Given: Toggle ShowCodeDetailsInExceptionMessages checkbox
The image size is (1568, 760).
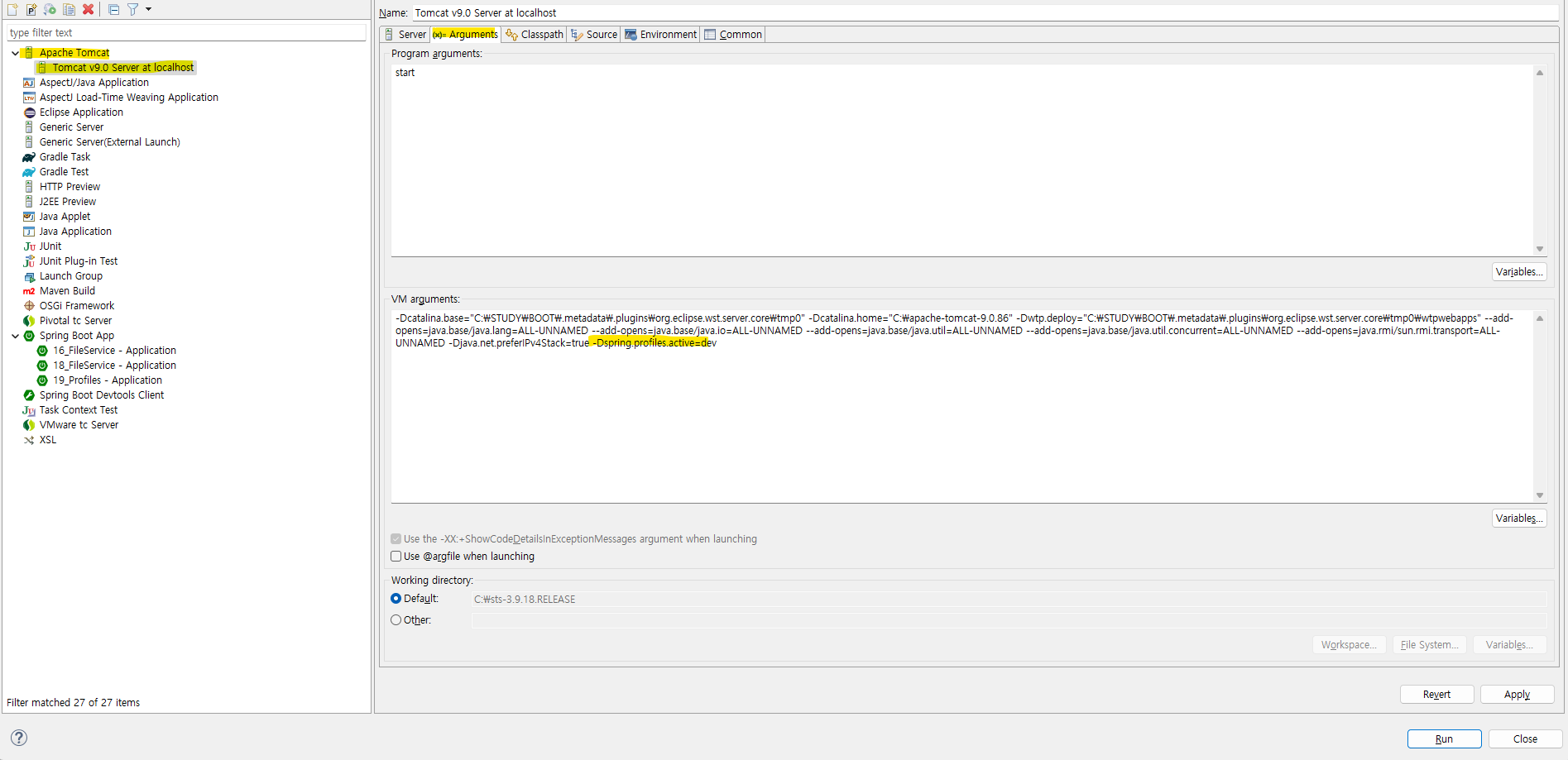Looking at the screenshot, I should 396,539.
